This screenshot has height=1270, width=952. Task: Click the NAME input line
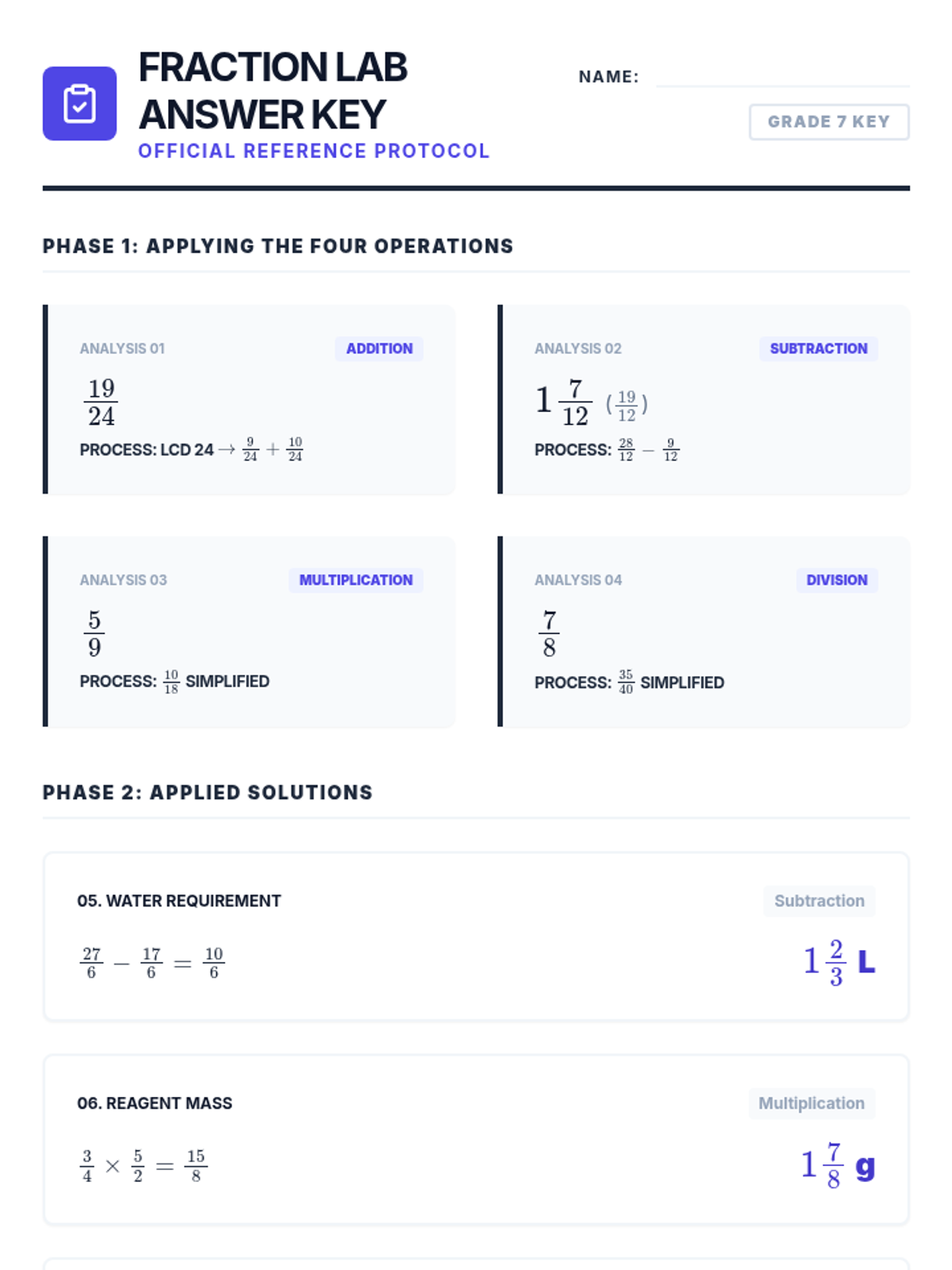[x=782, y=77]
